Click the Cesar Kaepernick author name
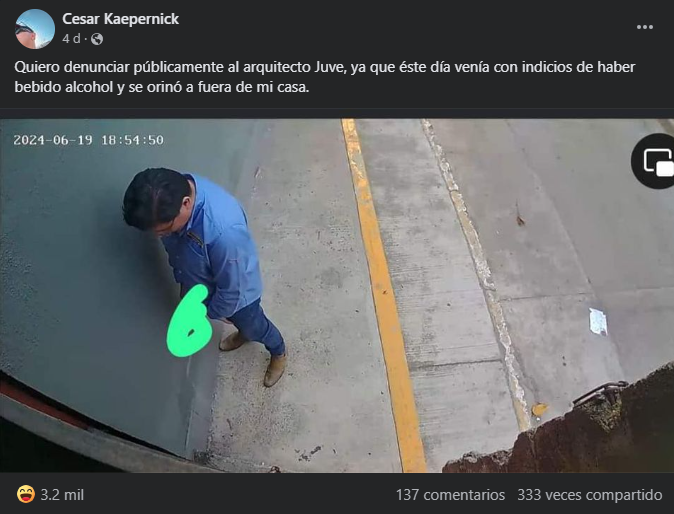This screenshot has height=514, width=674. [120, 19]
